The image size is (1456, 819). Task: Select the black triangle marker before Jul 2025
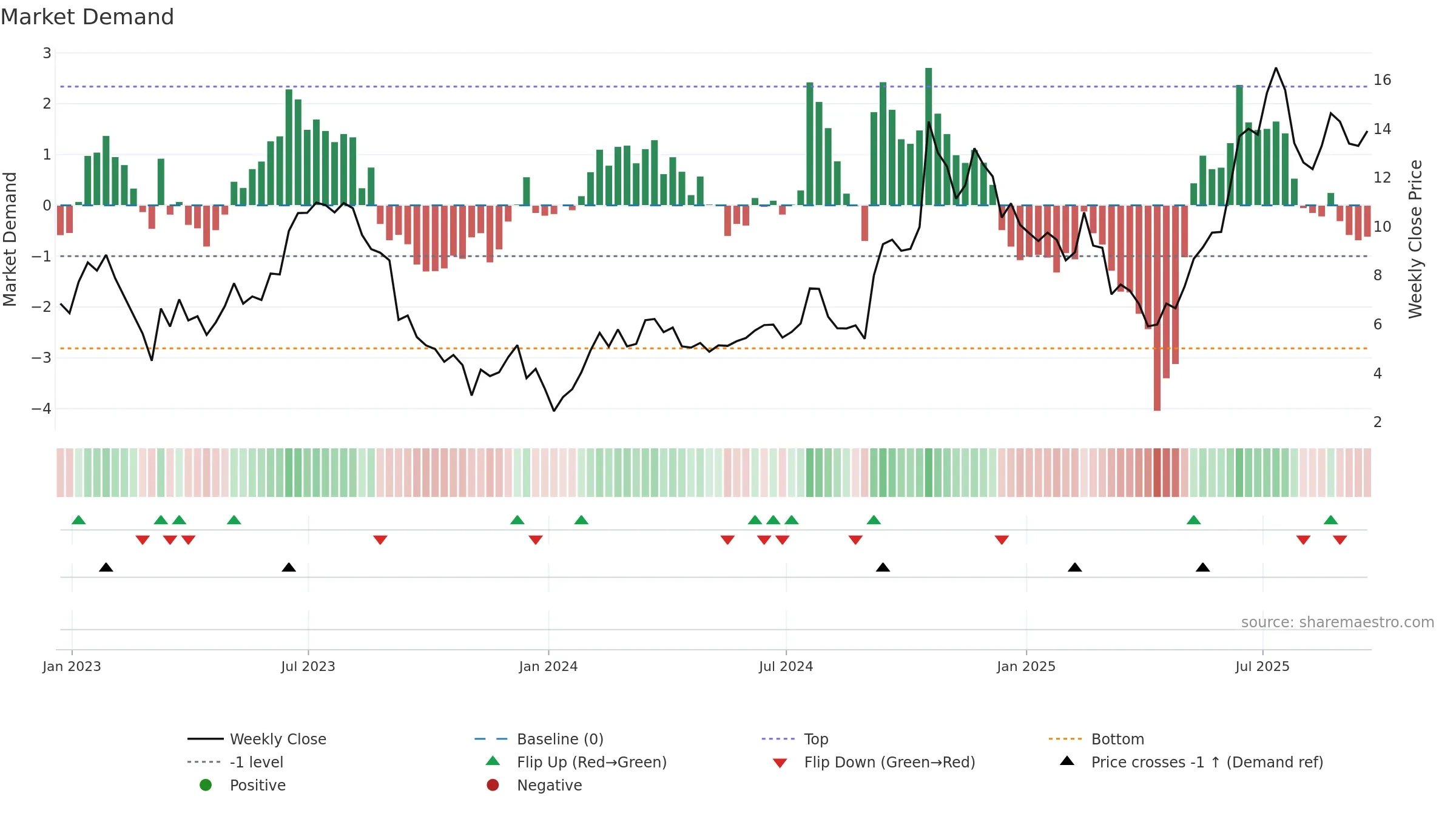pos(1203,567)
